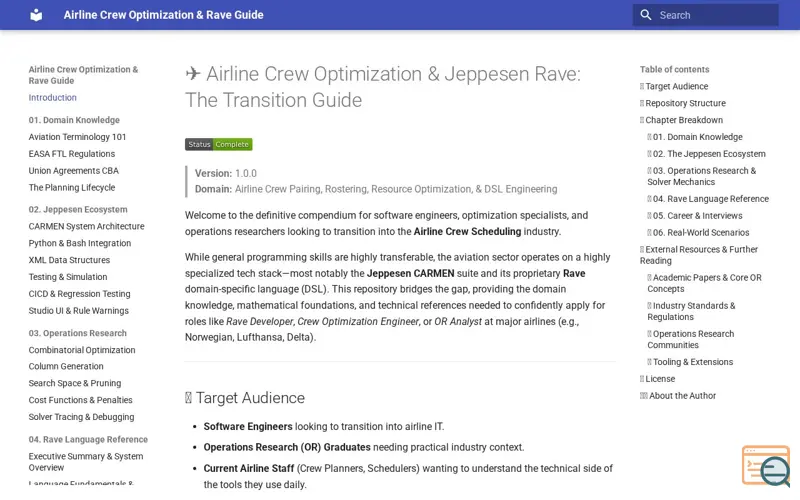Click the 04. Rave Language Reference sidebar heading
The image size is (800, 500).
(88, 439)
